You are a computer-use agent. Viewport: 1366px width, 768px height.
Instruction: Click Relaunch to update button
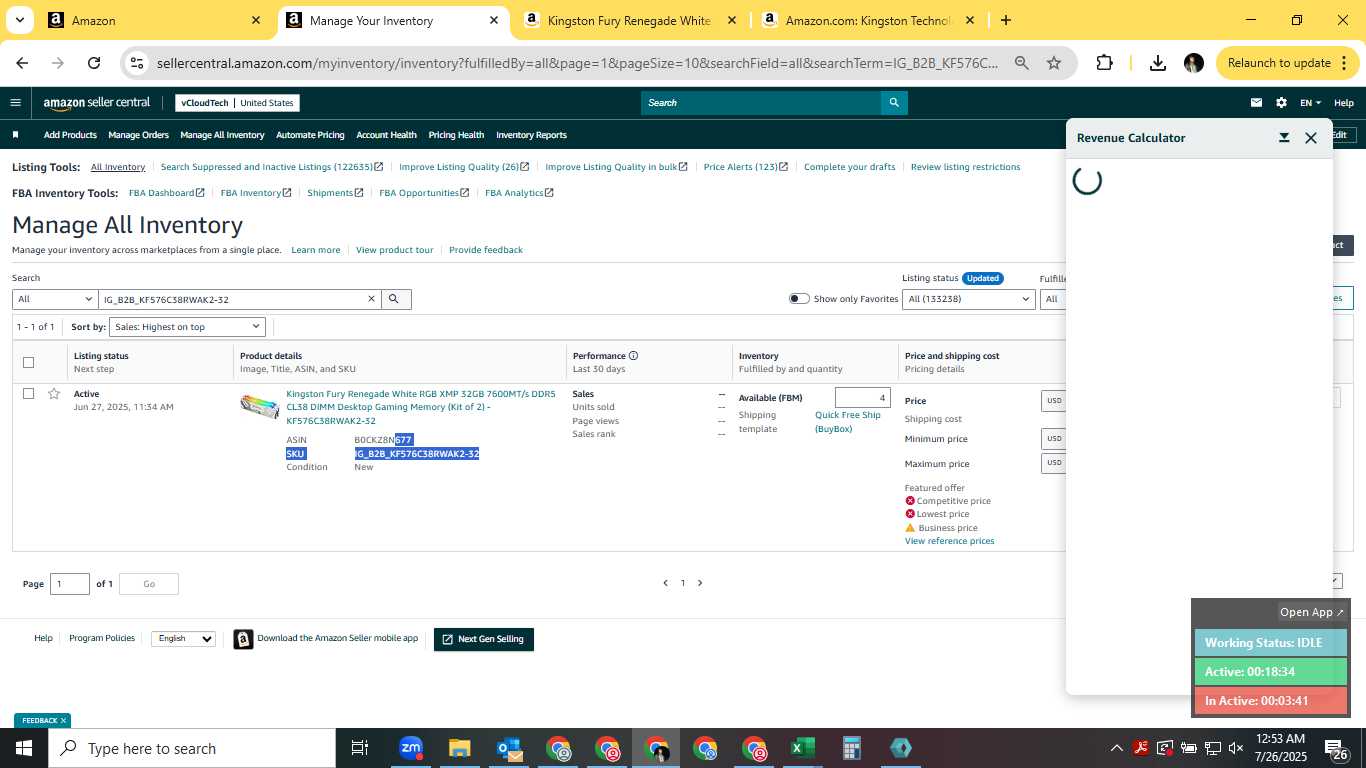point(1279,63)
